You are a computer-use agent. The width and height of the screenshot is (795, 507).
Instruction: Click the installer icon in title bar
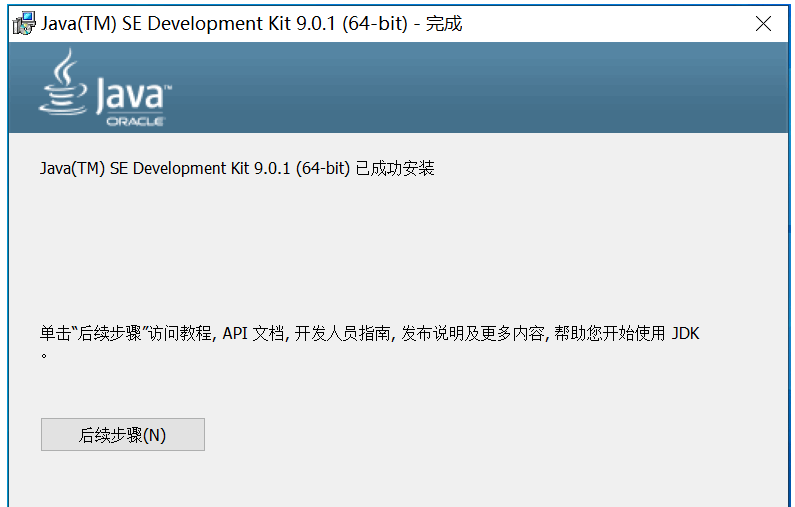pyautogui.click(x=24, y=24)
